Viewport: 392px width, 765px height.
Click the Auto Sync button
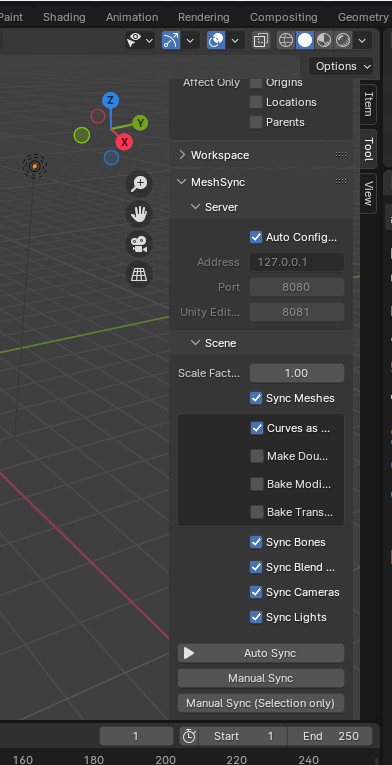[x=261, y=653]
